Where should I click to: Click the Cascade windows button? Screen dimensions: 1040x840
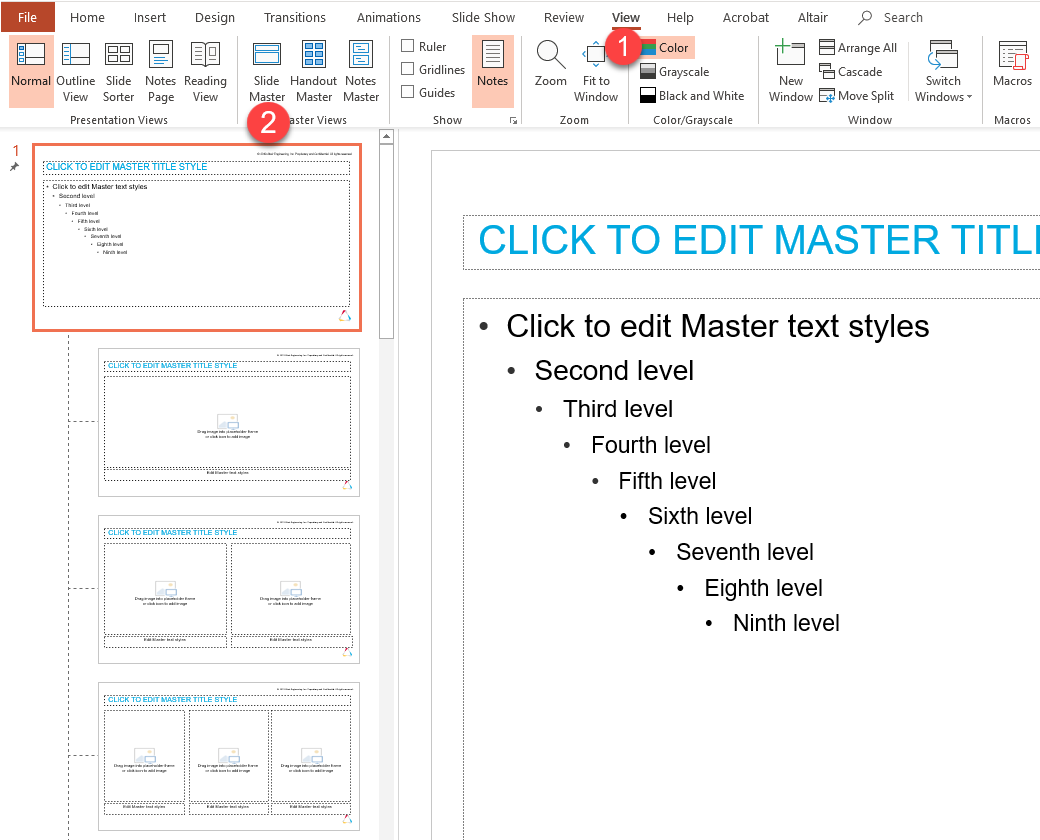850,72
